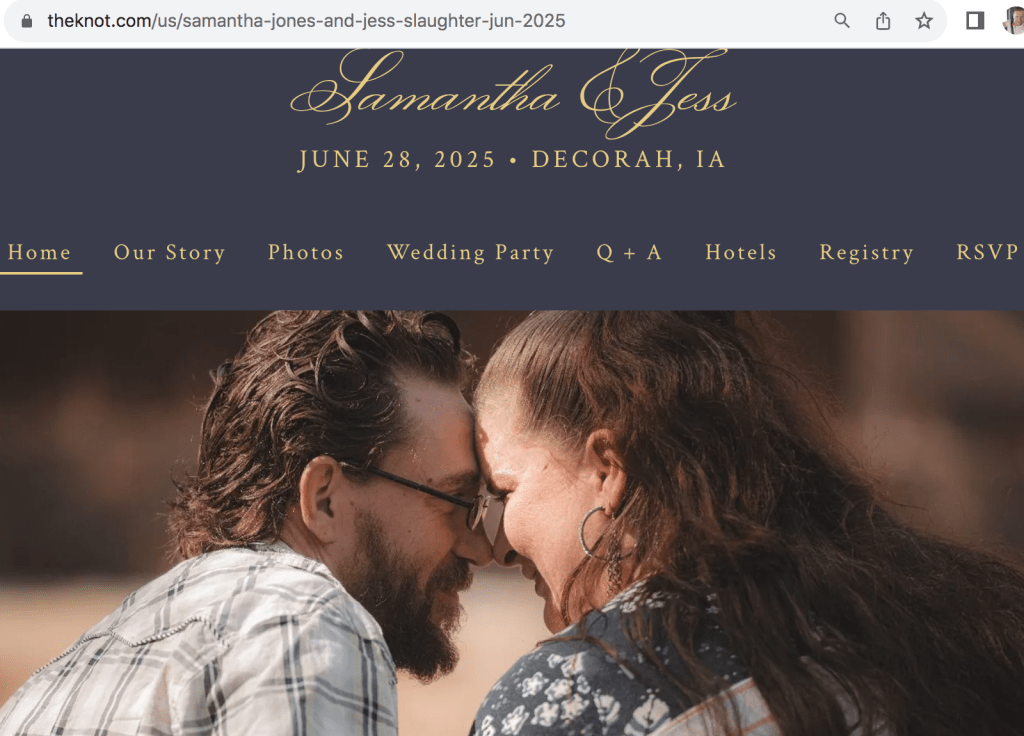This screenshot has height=736, width=1024.
Task: Go to the Home tab
Action: click(x=40, y=252)
